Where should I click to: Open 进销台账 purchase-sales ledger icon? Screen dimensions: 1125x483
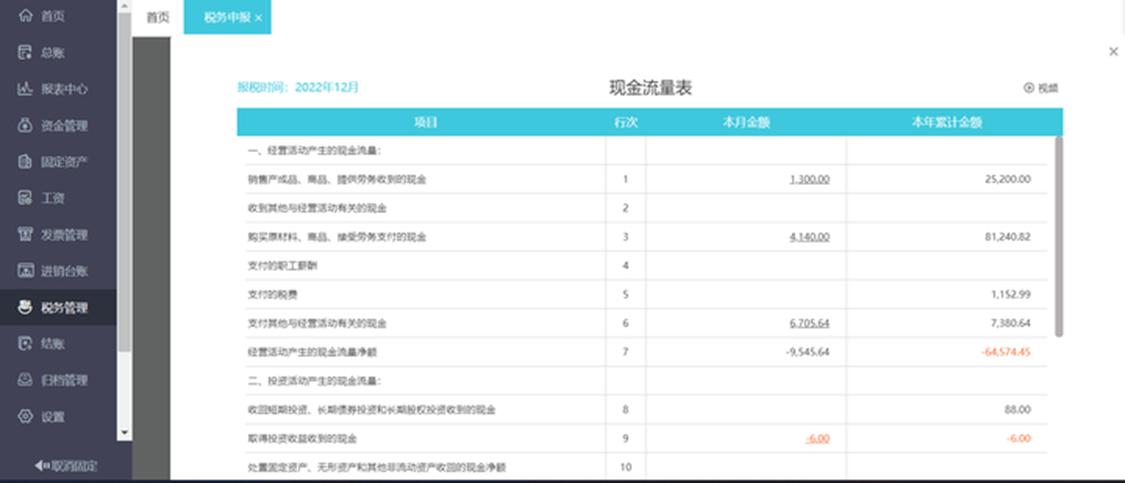pyautogui.click(x=25, y=271)
